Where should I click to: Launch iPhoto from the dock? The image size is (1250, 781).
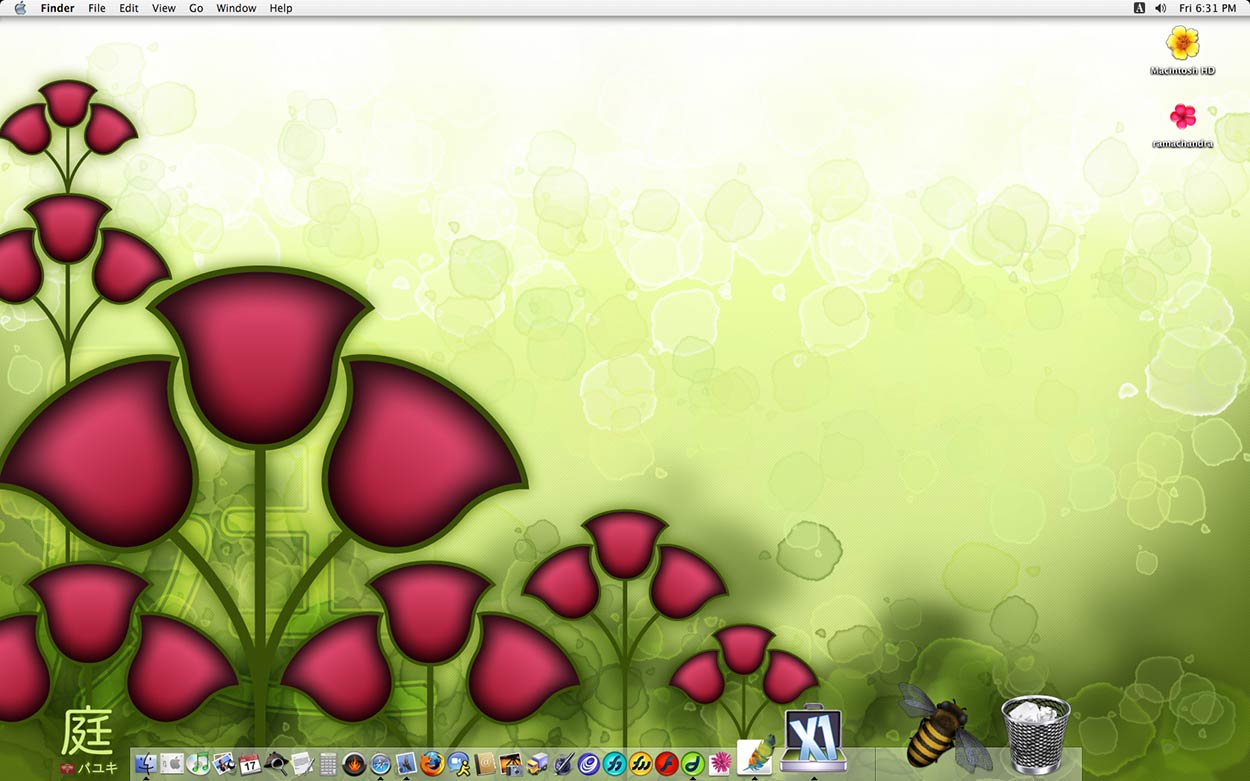(224, 764)
